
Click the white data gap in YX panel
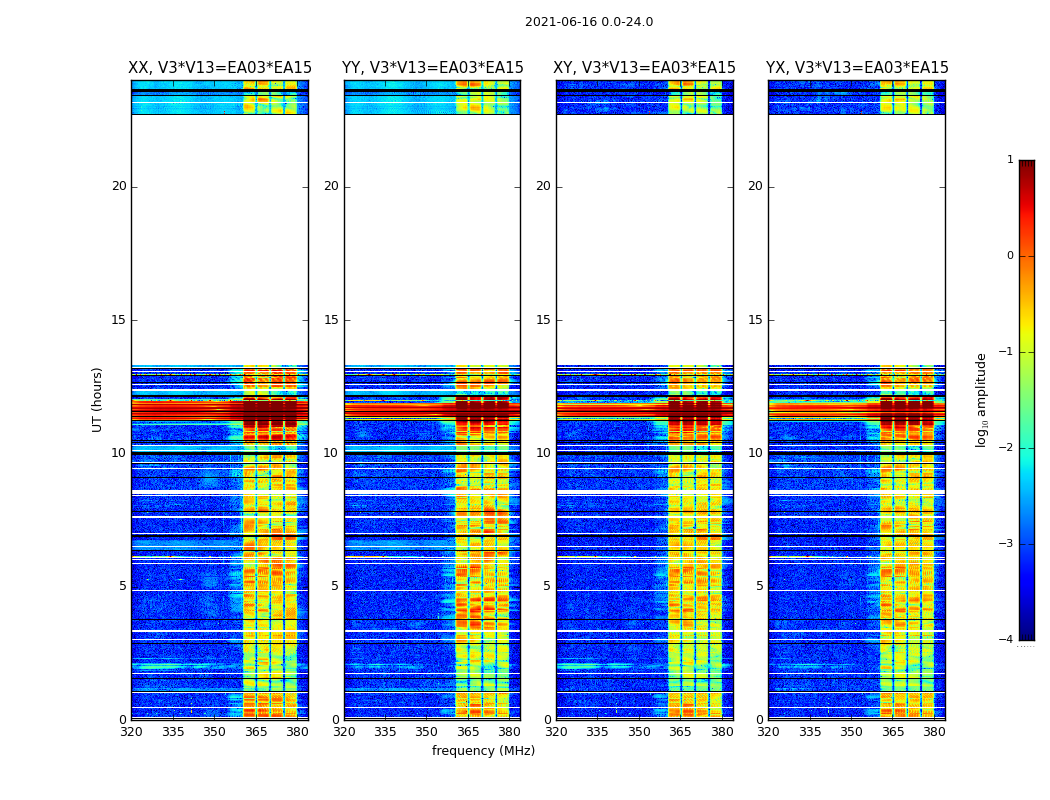pos(856,240)
